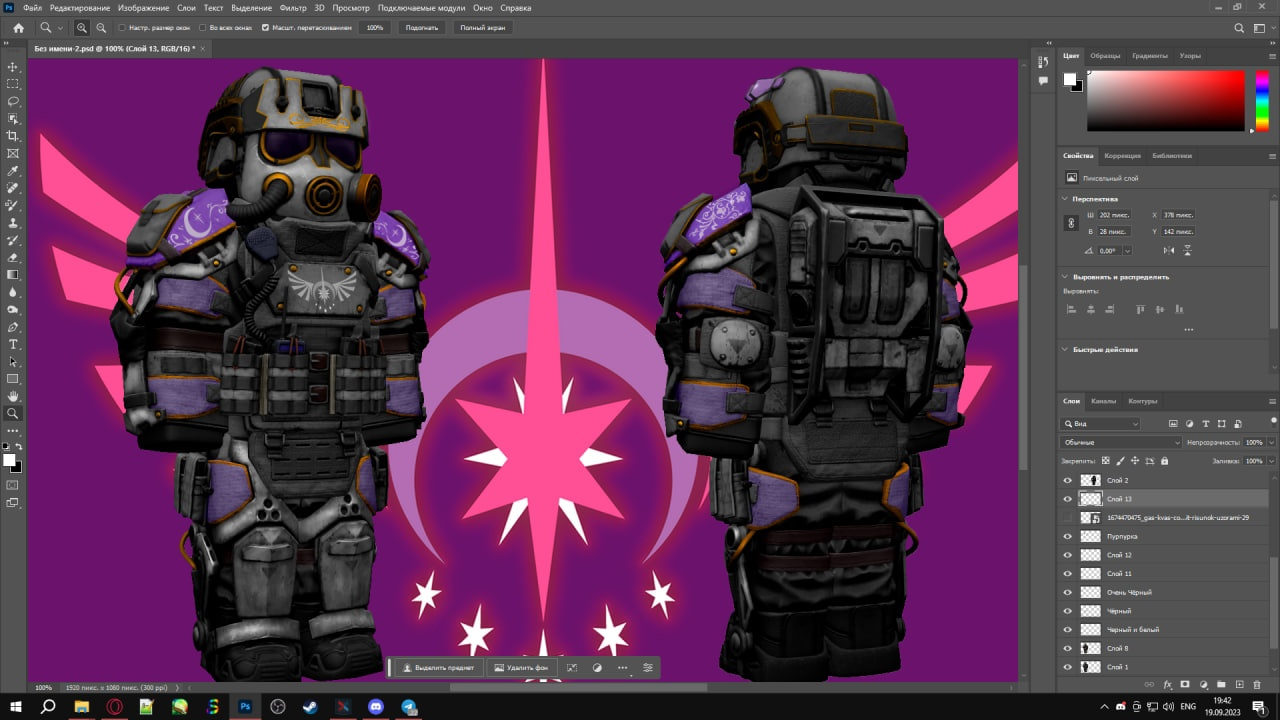The image size is (1280, 720).
Task: Select the Spot Healing Brush tool
Action: [x=13, y=188]
